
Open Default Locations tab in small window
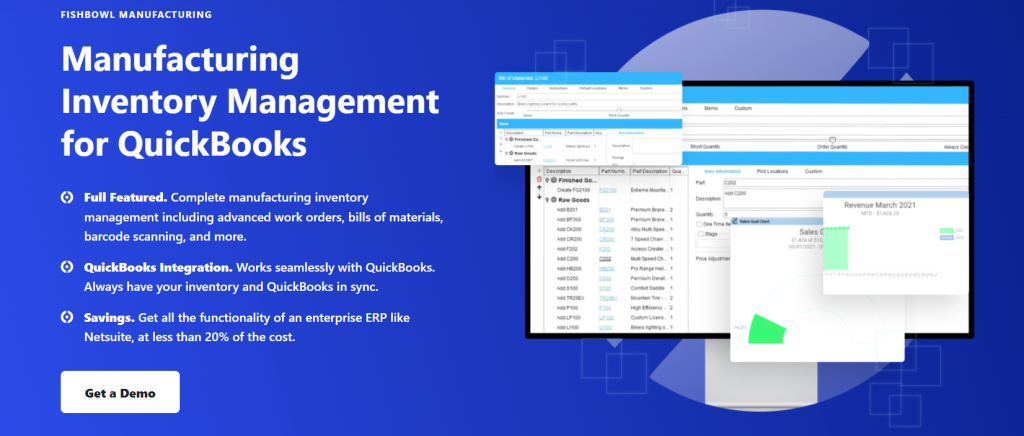tap(592, 88)
